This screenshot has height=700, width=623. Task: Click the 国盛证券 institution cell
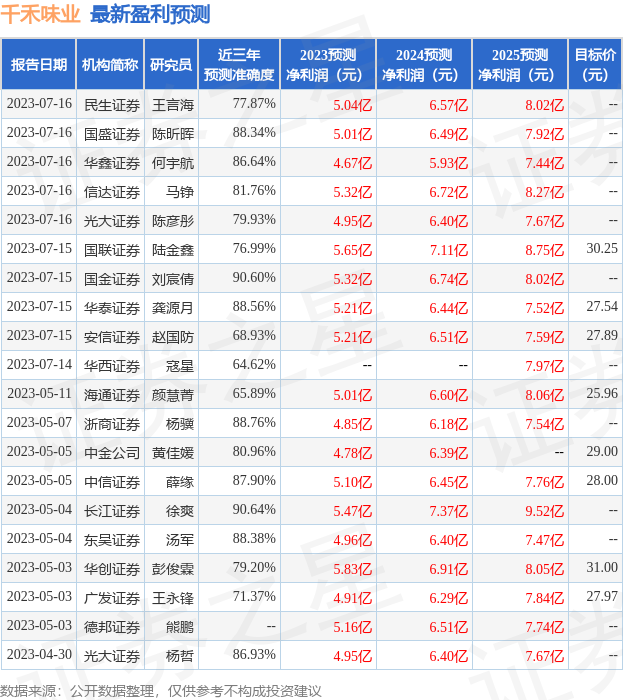(x=112, y=134)
